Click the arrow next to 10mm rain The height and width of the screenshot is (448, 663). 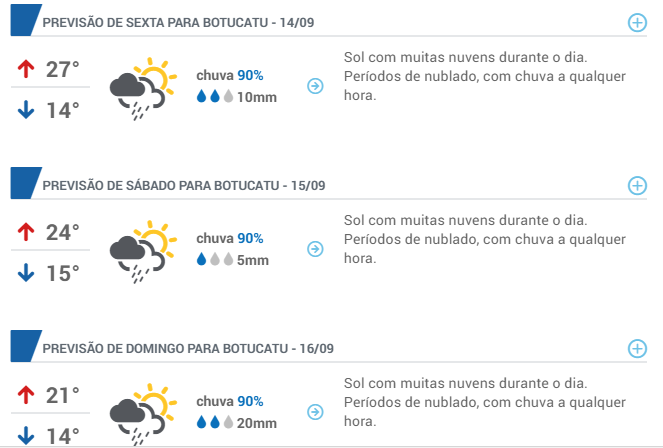tap(315, 86)
